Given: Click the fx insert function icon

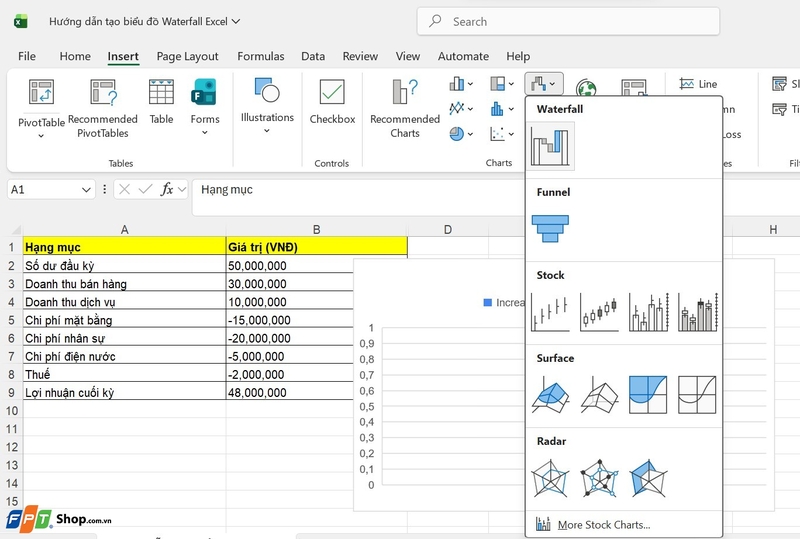Looking at the screenshot, I should [x=166, y=189].
